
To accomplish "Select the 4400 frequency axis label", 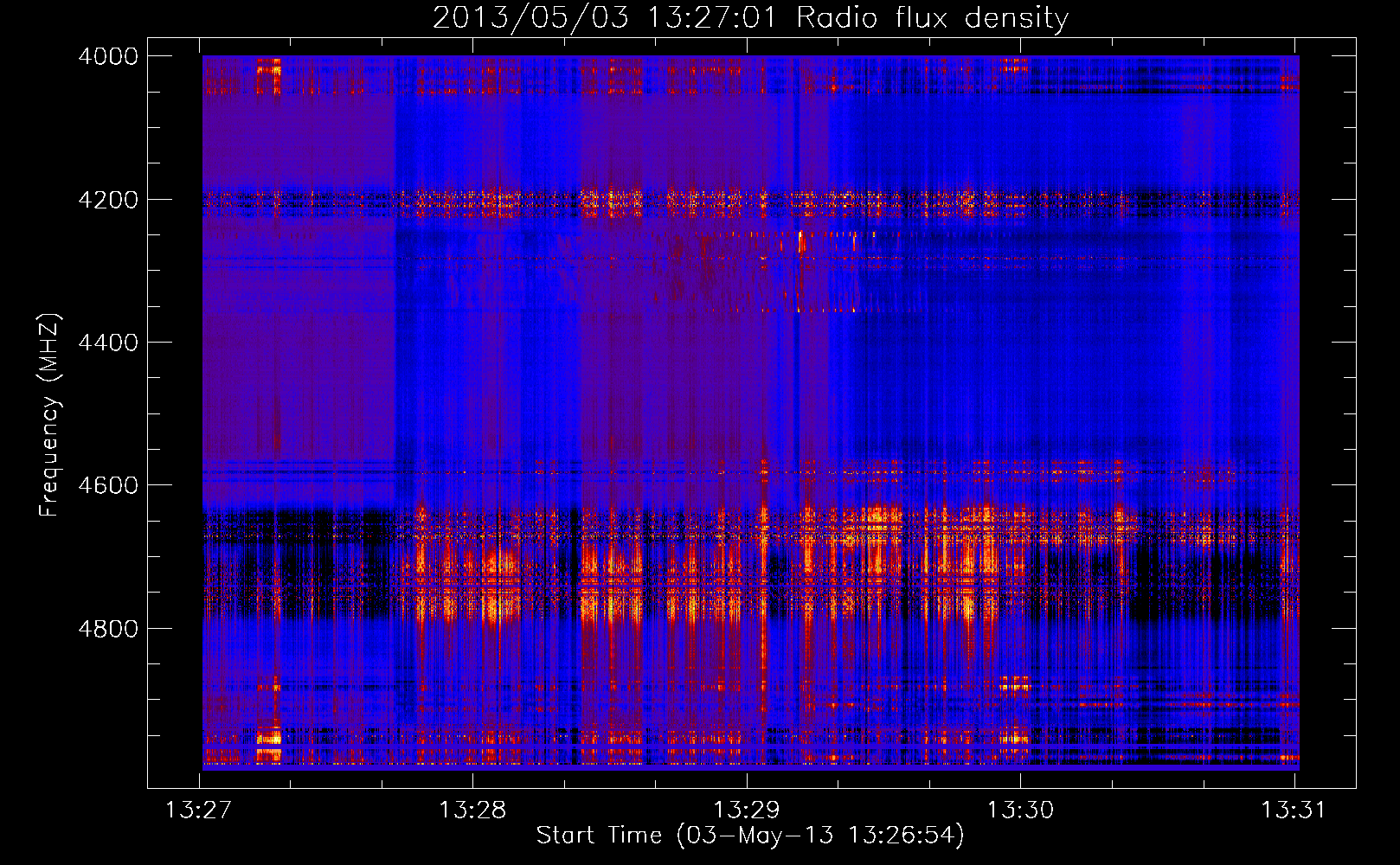I will [108, 343].
